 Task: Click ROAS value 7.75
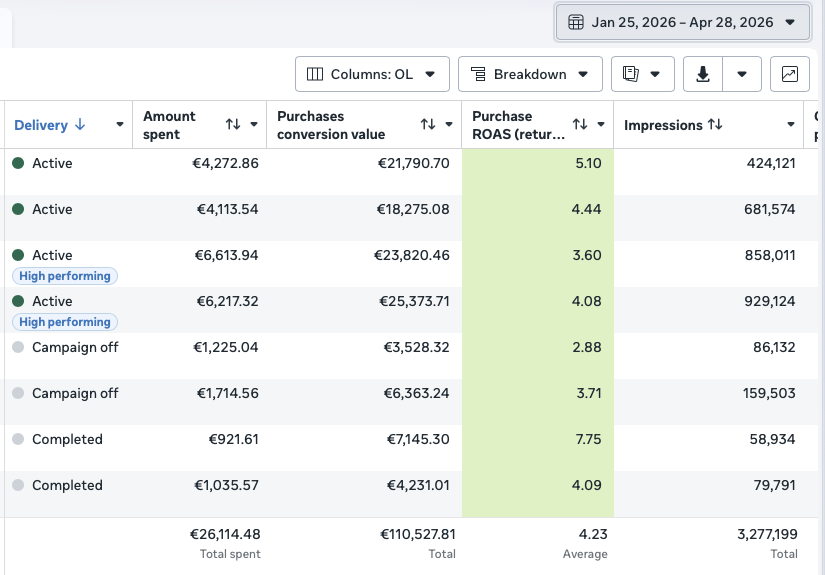588,439
